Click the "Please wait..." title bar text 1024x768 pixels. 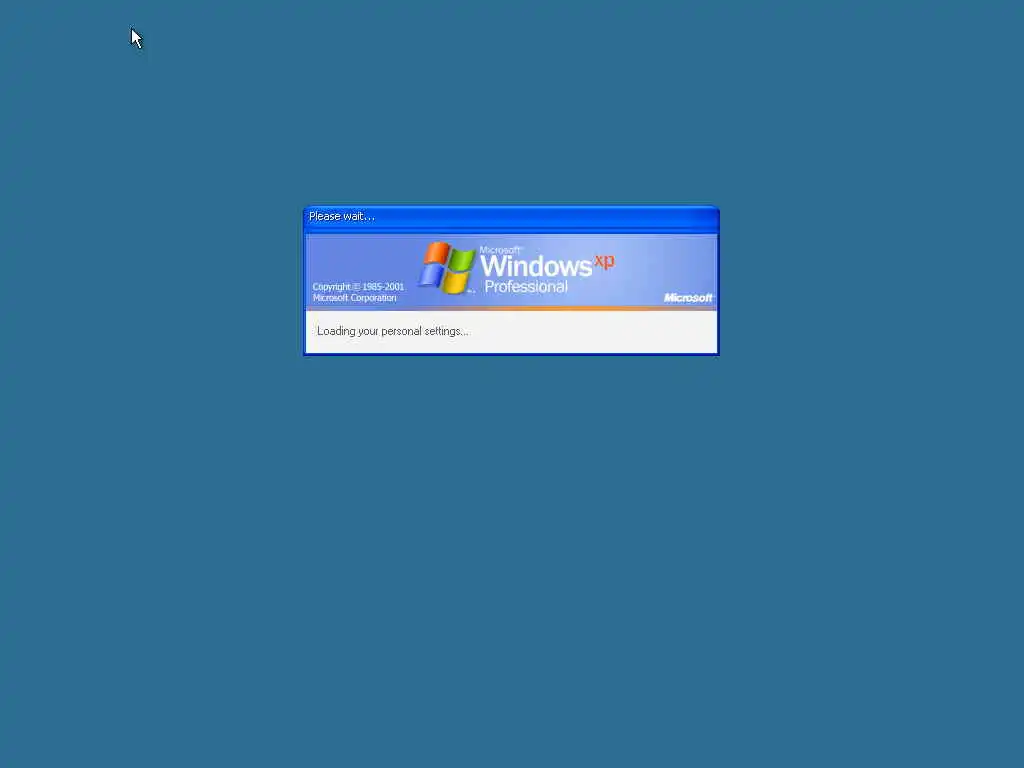[342, 216]
